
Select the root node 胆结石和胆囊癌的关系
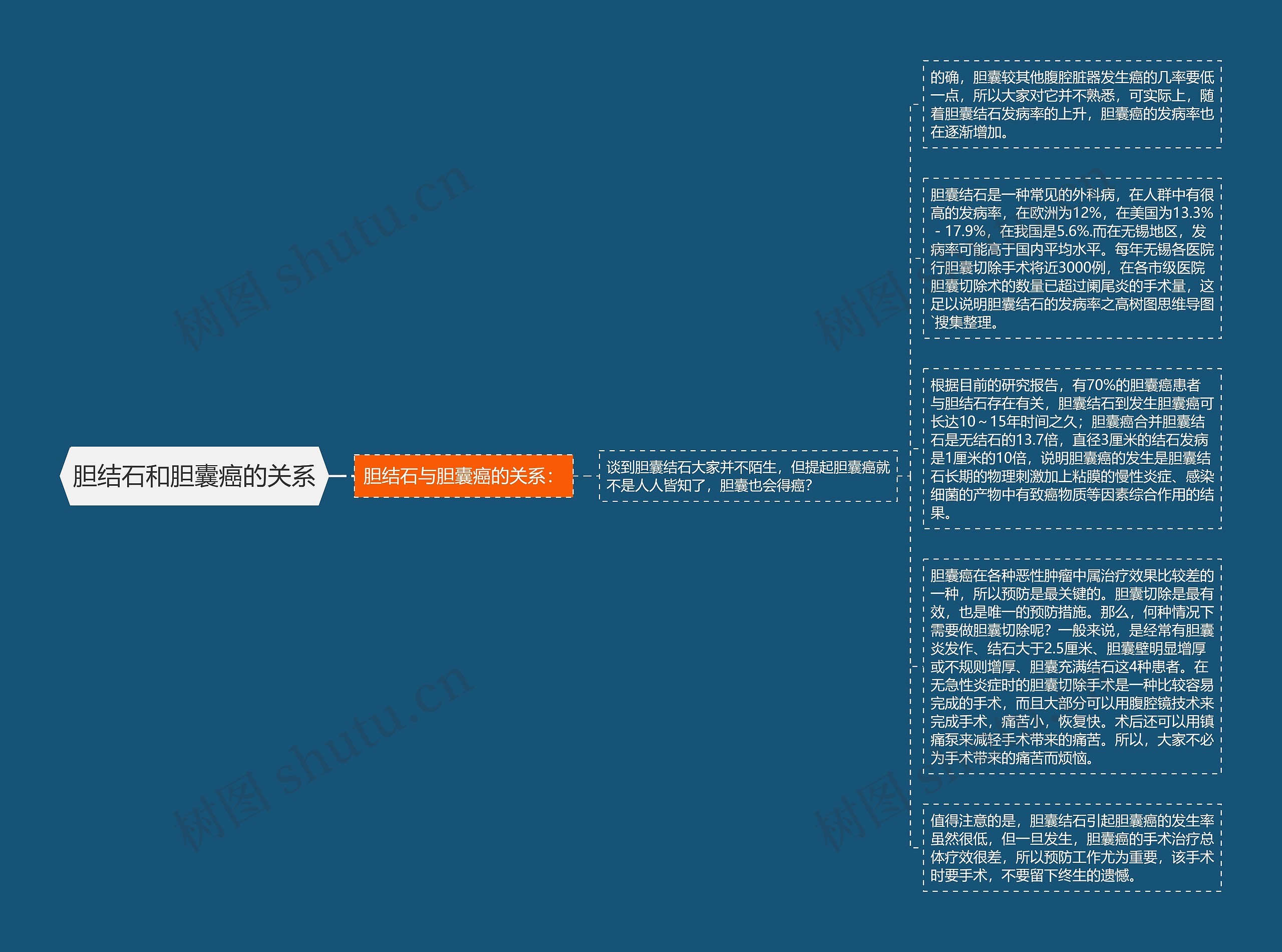[x=194, y=476]
